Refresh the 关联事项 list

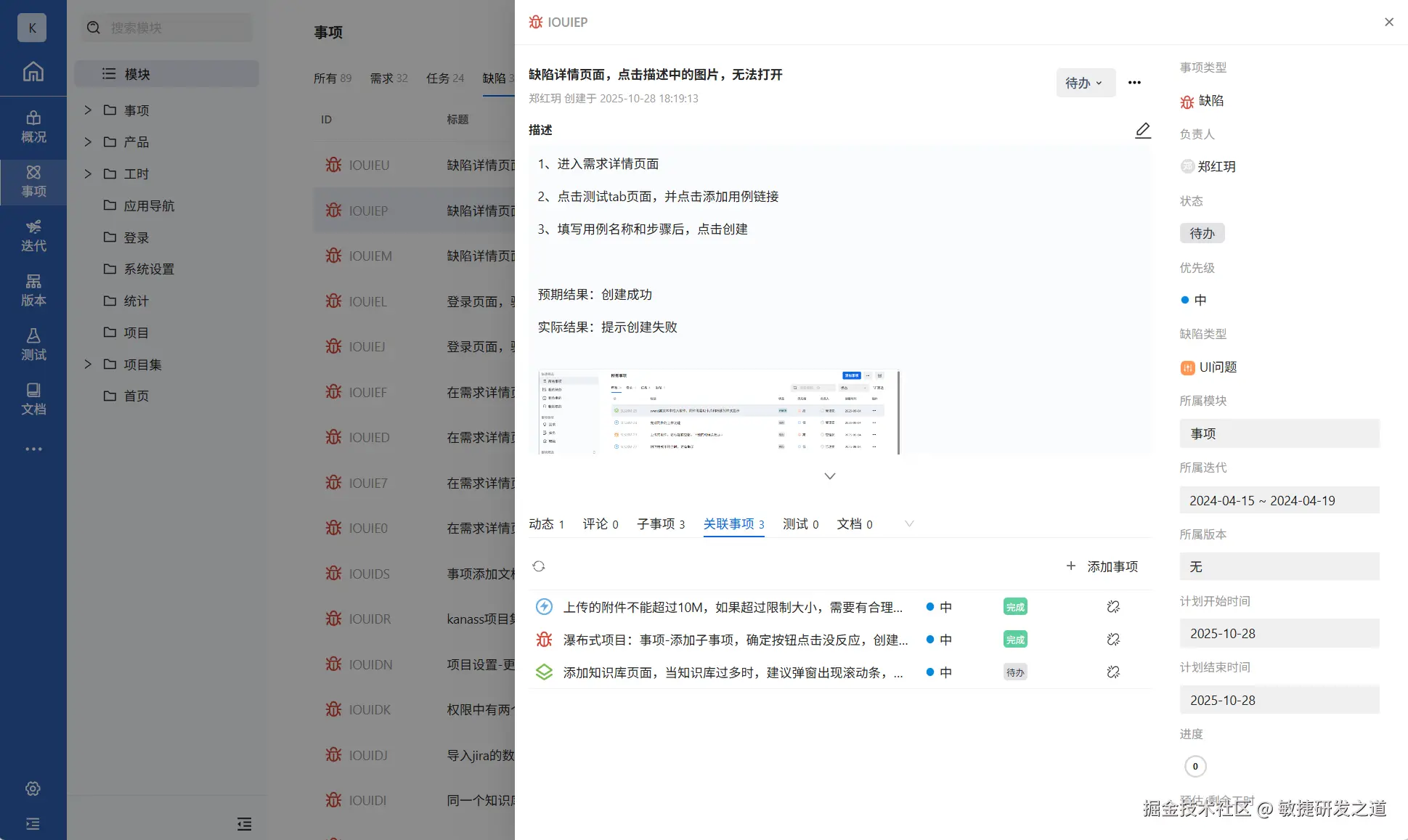(x=539, y=566)
